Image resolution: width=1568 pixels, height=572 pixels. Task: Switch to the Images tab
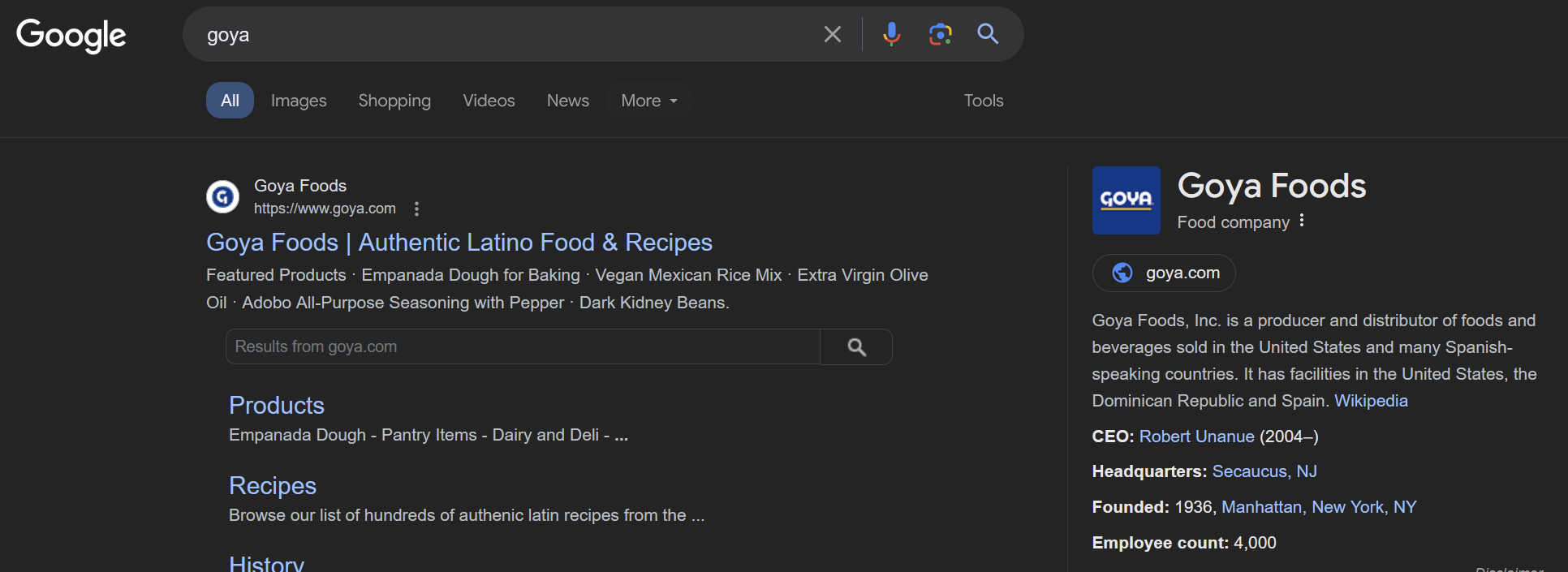point(299,101)
